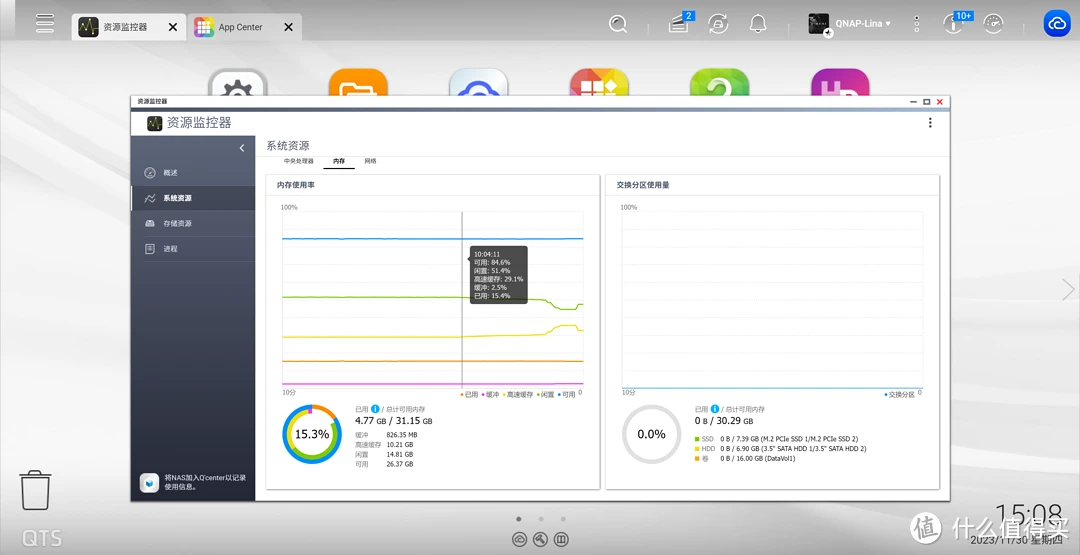Viewport: 1080px width, 555px height.
Task: Toggle the 已用 legend series in memory chart
Action: tap(469, 395)
